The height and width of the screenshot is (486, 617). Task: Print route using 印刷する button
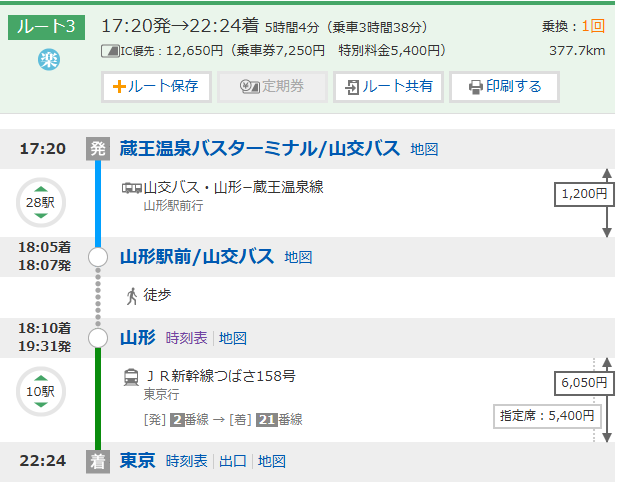[504, 86]
